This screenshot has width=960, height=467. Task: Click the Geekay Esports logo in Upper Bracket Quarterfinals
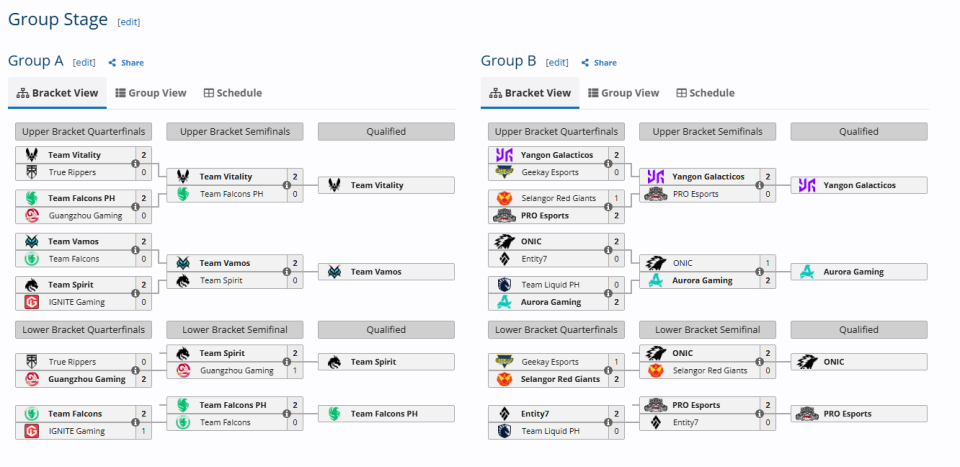(504, 173)
